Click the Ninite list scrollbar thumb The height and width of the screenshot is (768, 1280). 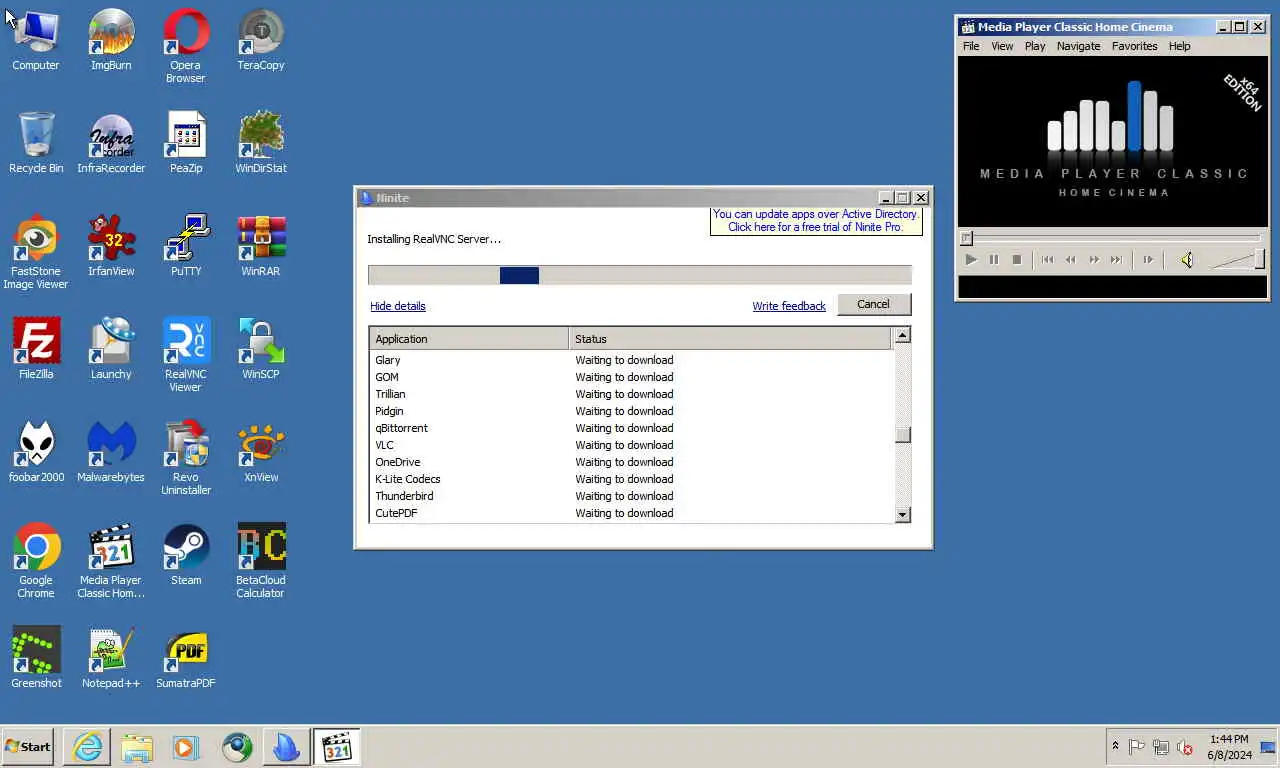click(902, 435)
